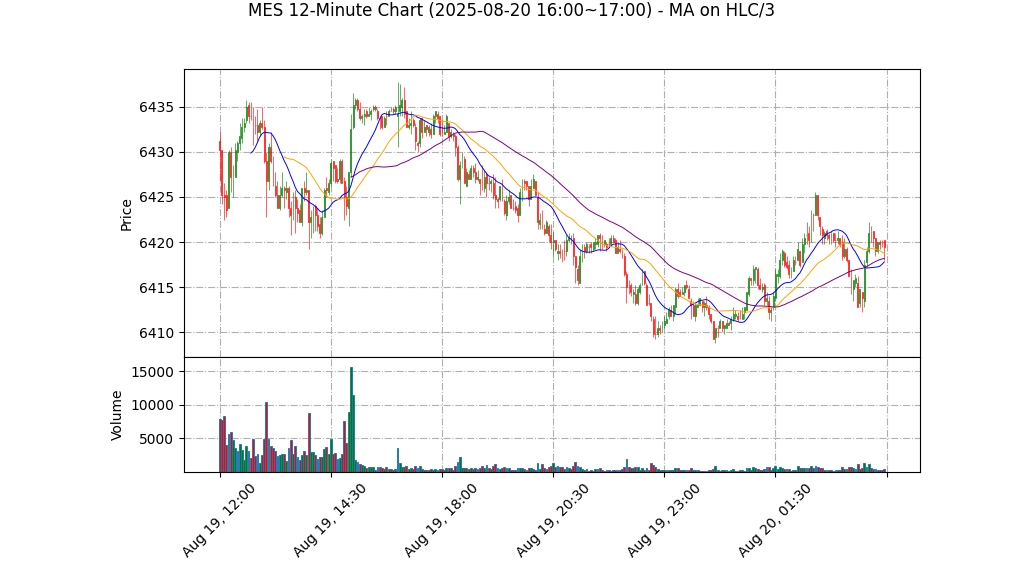Click the 'Aug 19, 12:00' time label
The width and height of the screenshot is (1022, 575).
(218, 520)
